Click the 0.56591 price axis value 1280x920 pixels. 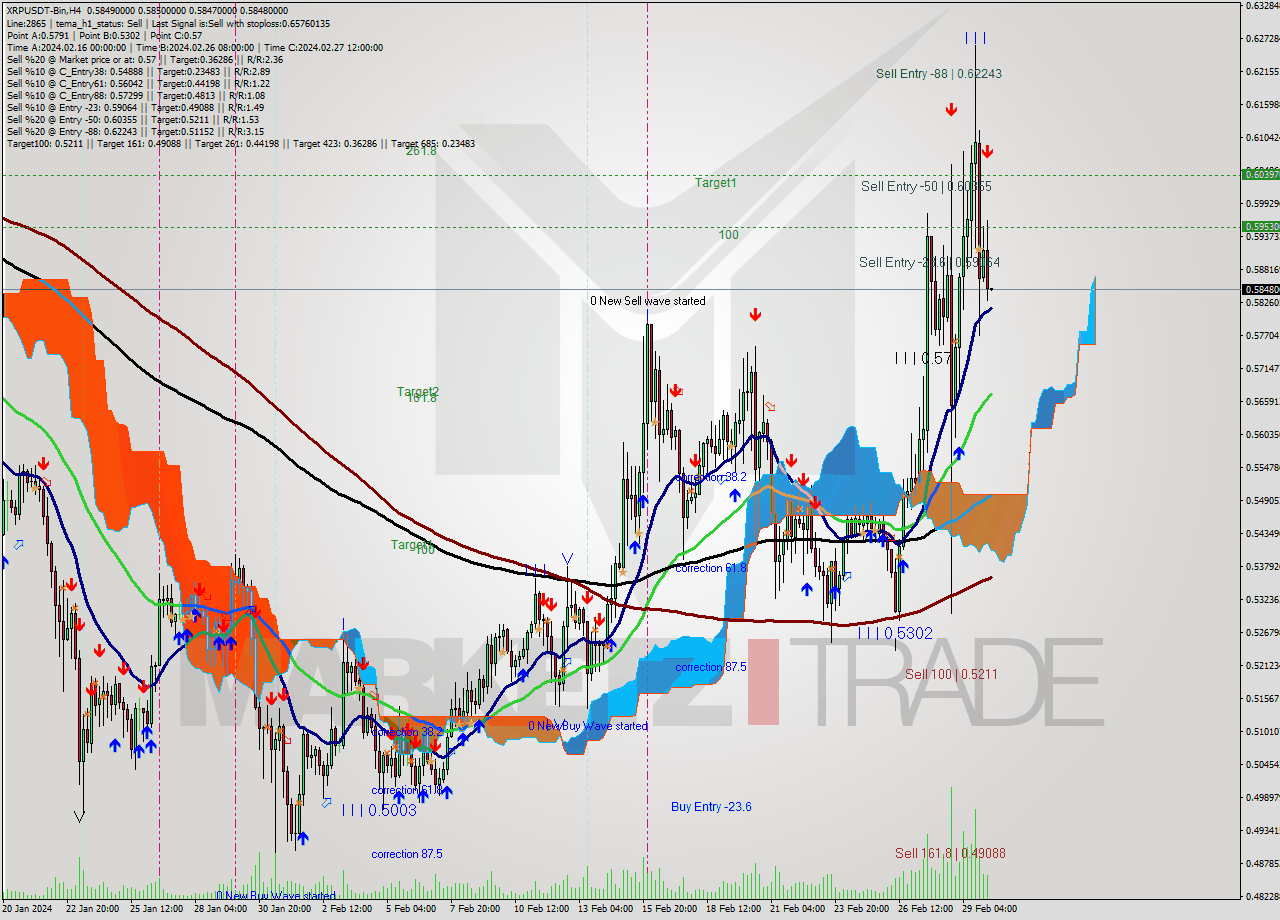point(1261,401)
